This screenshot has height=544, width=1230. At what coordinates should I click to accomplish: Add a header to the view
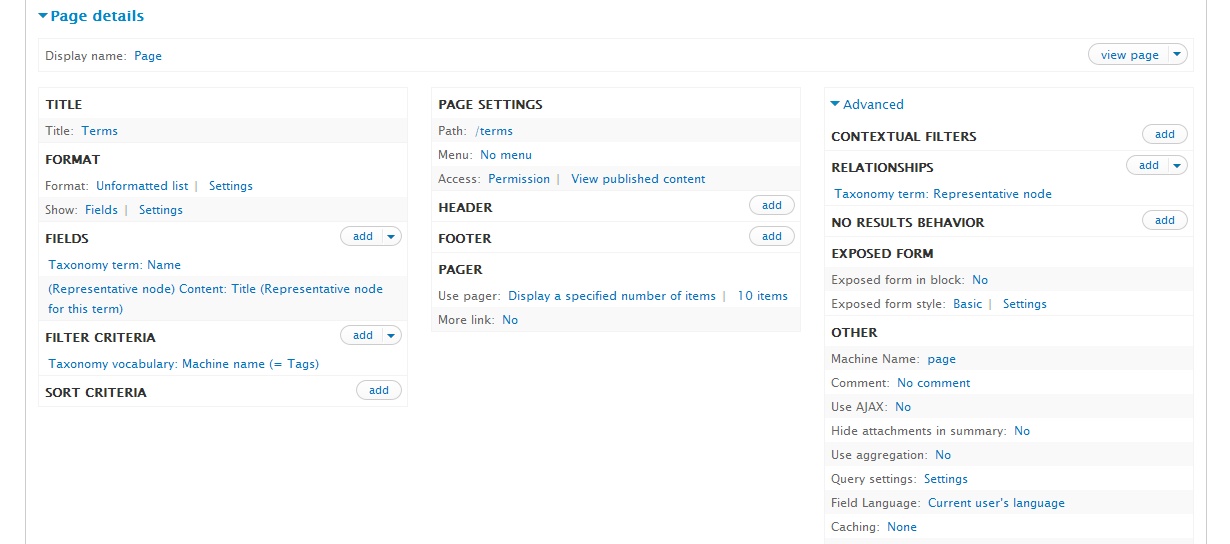[x=772, y=206]
